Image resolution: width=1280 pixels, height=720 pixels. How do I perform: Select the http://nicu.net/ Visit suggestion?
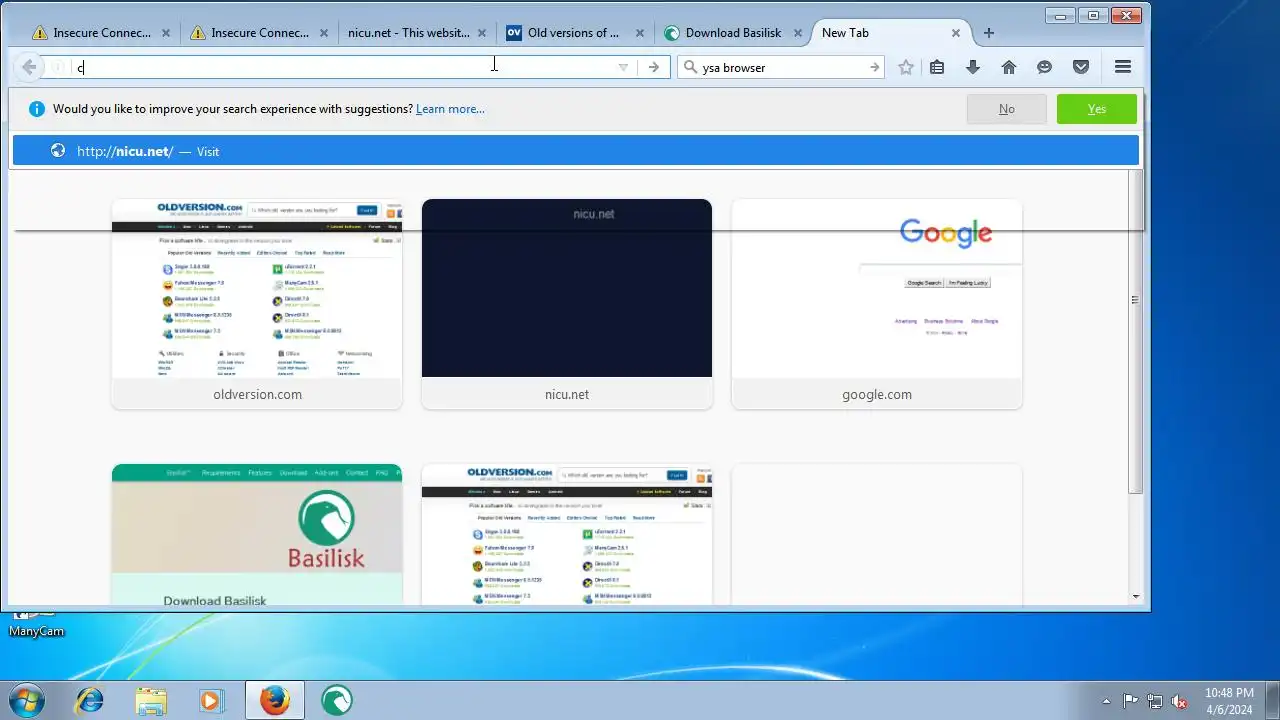click(x=576, y=151)
